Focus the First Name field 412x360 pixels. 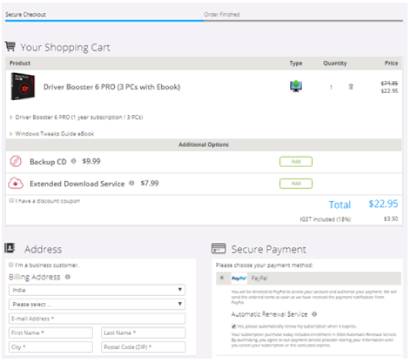click(x=51, y=333)
